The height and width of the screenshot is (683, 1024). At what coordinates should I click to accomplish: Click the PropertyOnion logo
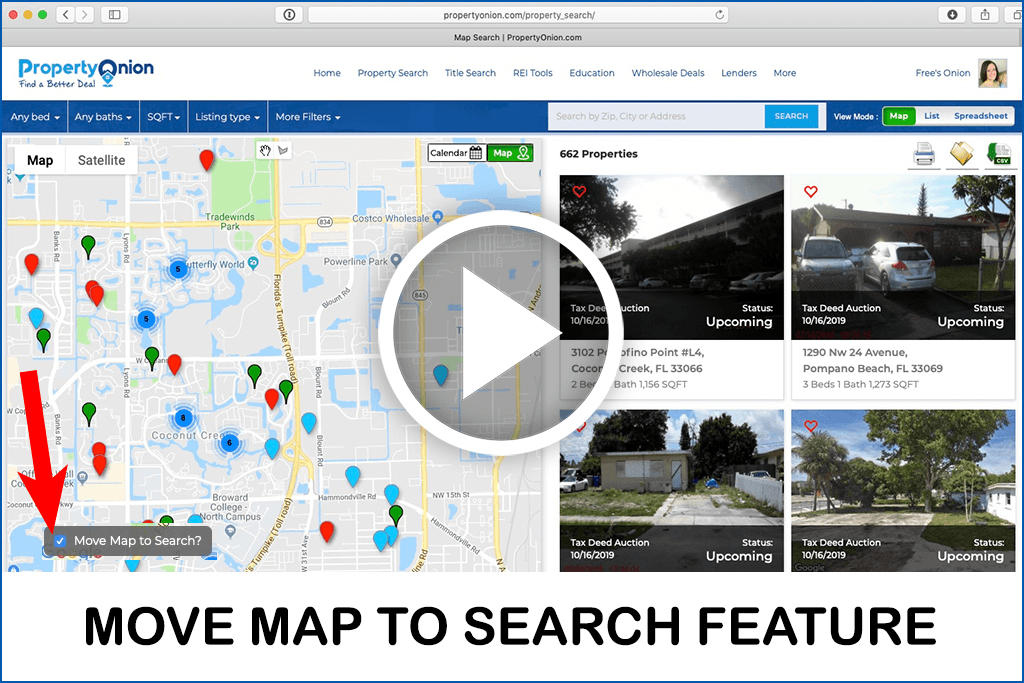(85, 72)
